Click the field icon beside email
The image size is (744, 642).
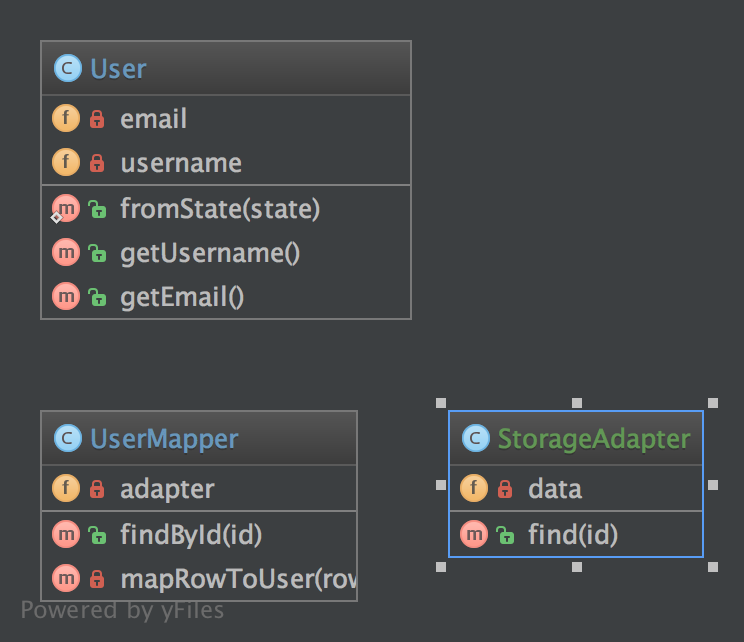coord(66,119)
